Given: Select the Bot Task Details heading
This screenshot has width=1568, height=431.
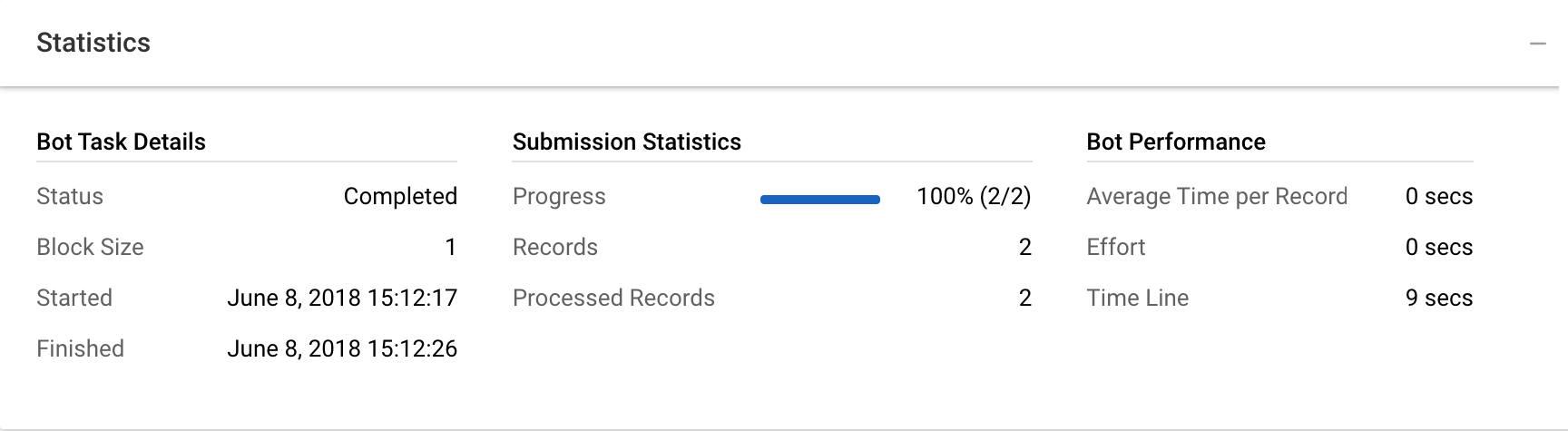Looking at the screenshot, I should (x=121, y=142).
